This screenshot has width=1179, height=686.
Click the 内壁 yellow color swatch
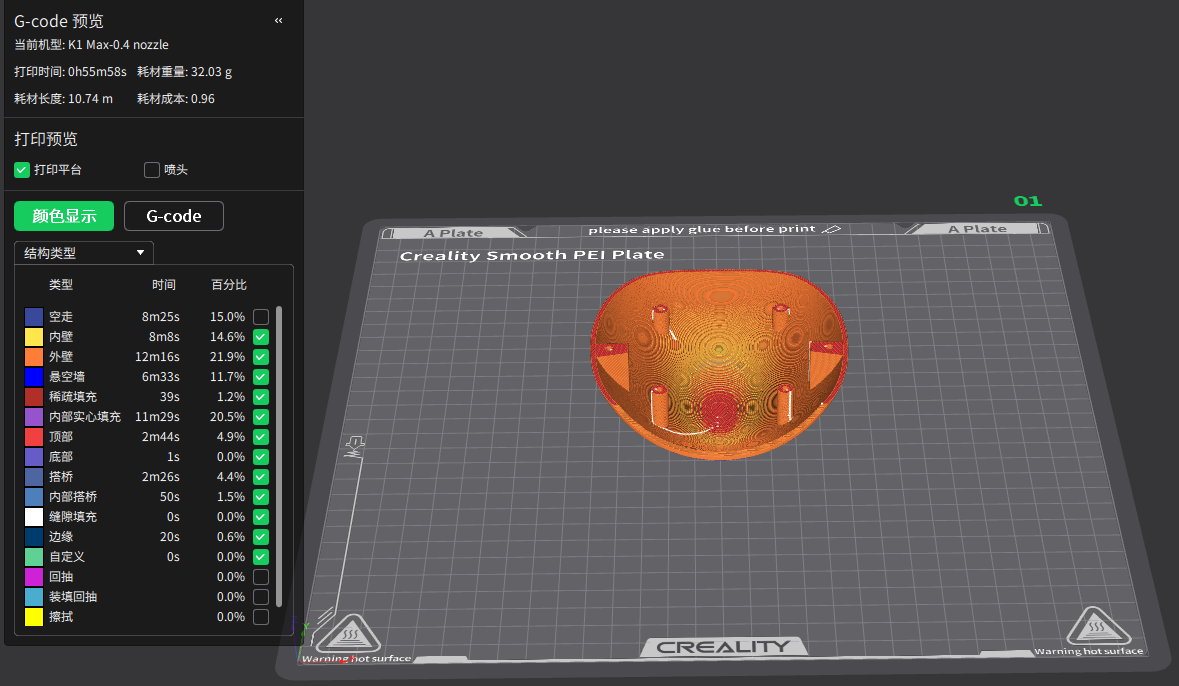34,337
